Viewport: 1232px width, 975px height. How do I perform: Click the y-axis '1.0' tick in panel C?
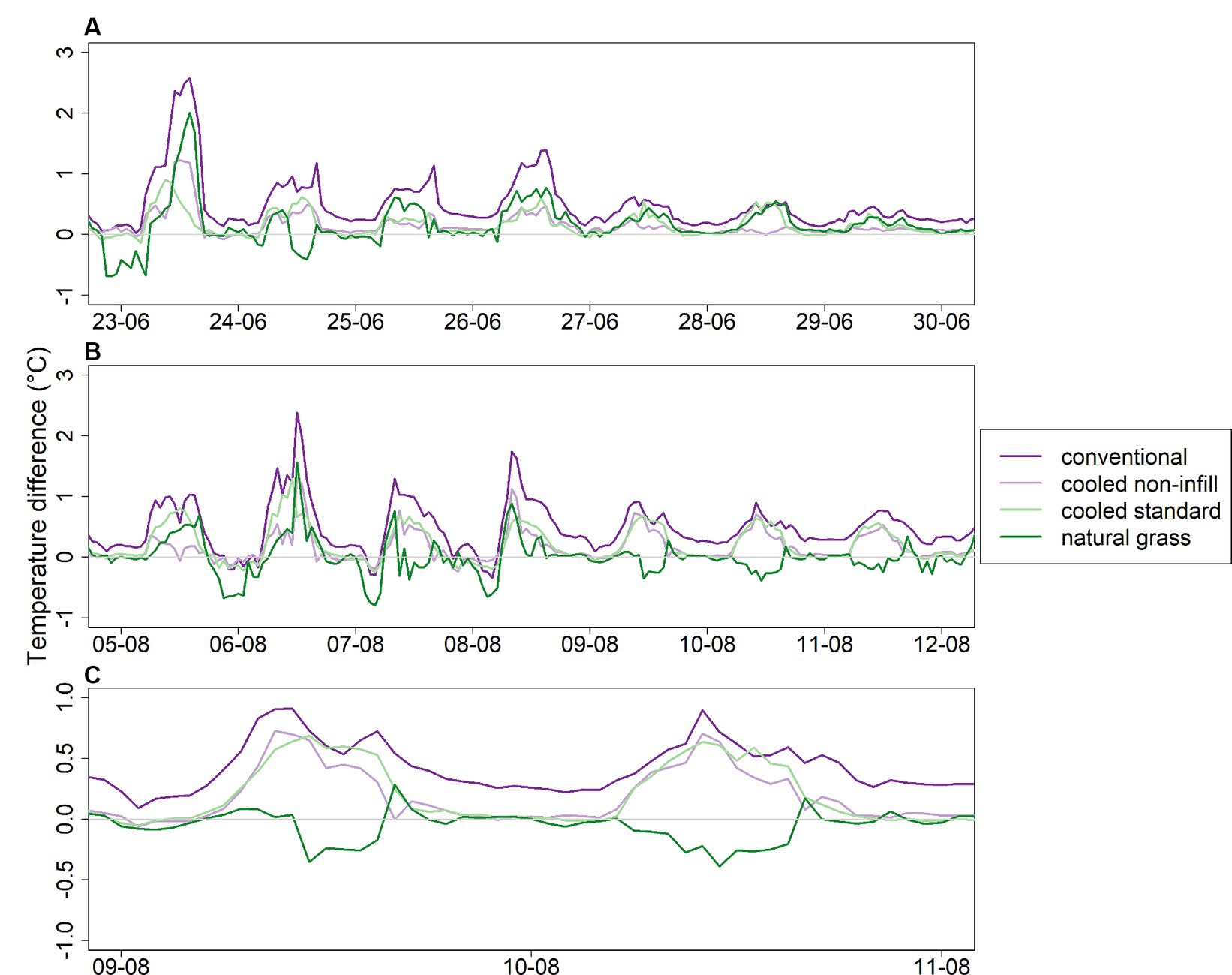coord(67,697)
